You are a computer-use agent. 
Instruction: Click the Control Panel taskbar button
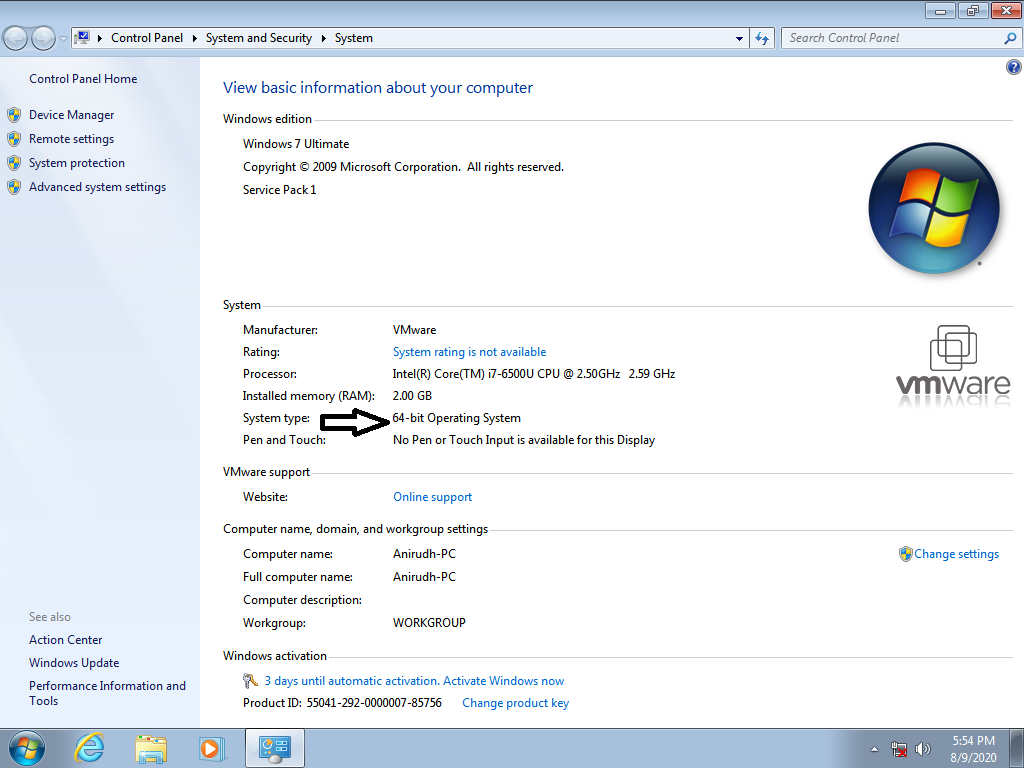[275, 748]
